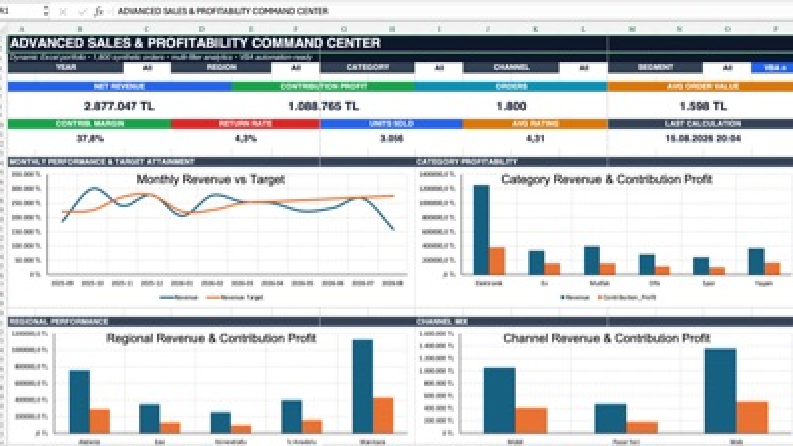Open the insert function fx icon
The width and height of the screenshot is (793, 446).
(99, 11)
